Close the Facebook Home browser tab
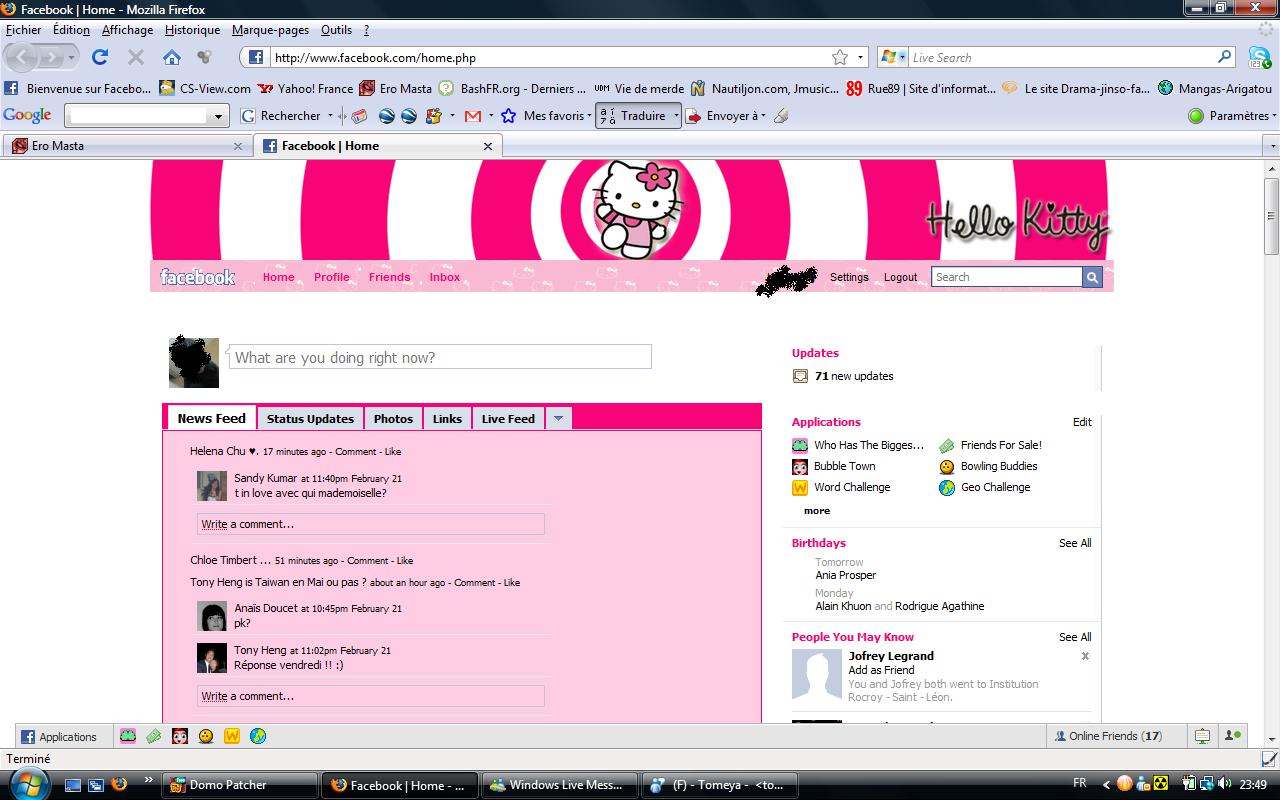This screenshot has height=800, width=1280. [x=488, y=146]
